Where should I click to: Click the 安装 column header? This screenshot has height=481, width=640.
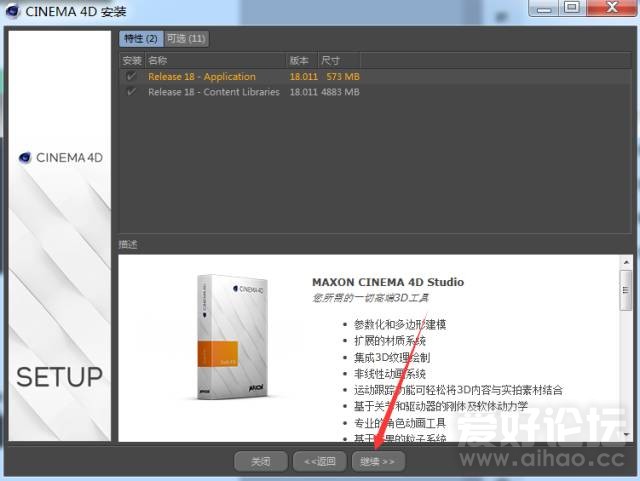pyautogui.click(x=132, y=61)
